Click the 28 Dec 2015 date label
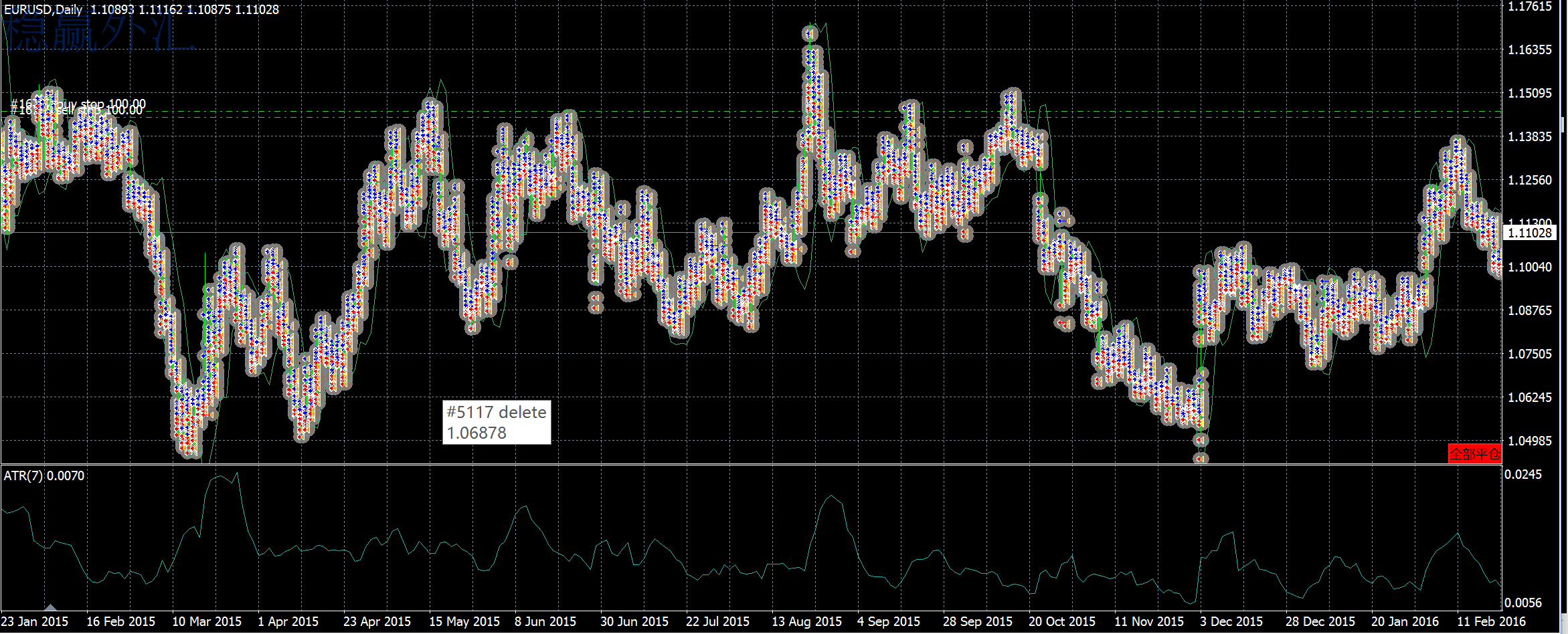 tap(1320, 621)
